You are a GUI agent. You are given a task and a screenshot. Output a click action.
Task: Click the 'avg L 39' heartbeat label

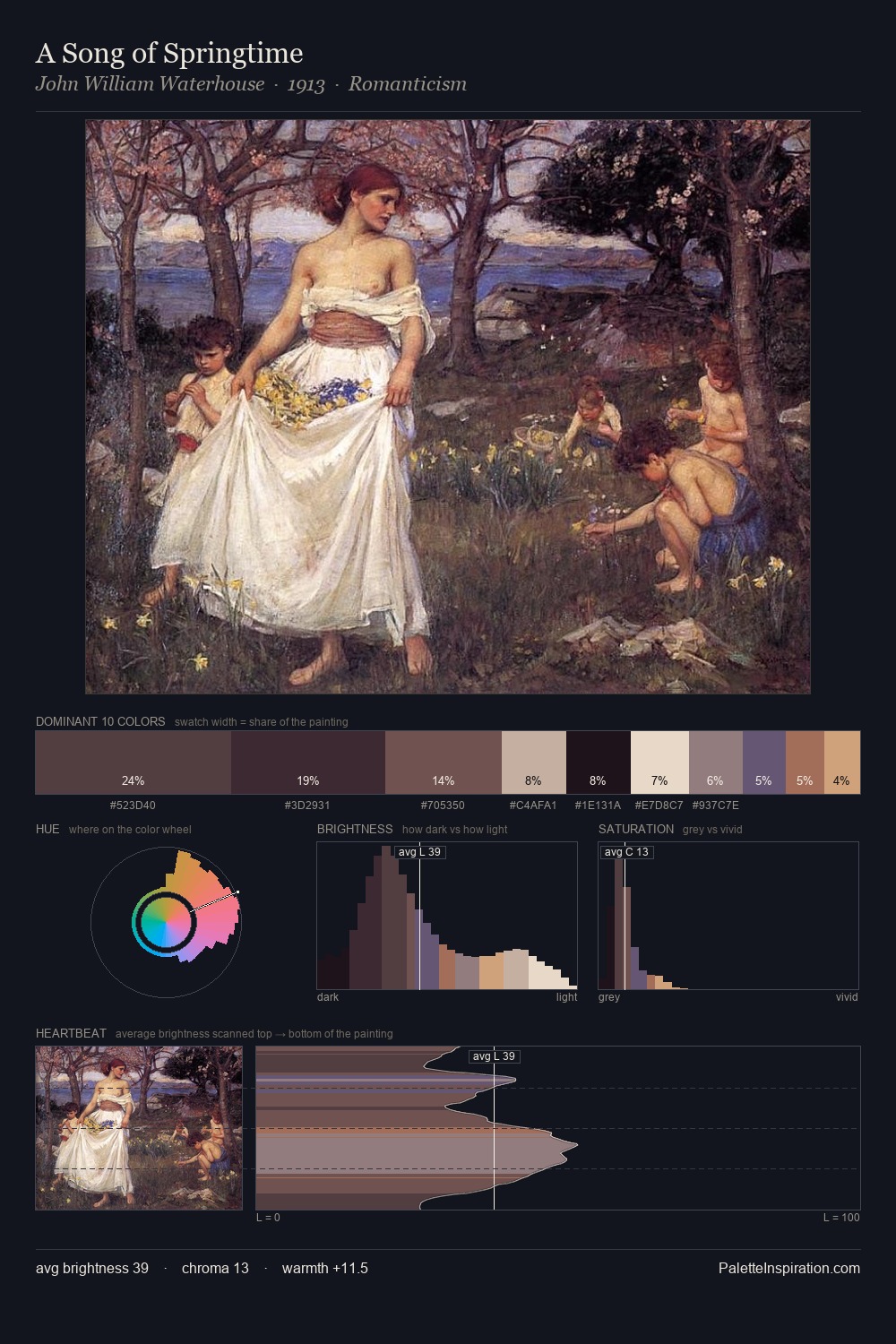pos(495,1056)
